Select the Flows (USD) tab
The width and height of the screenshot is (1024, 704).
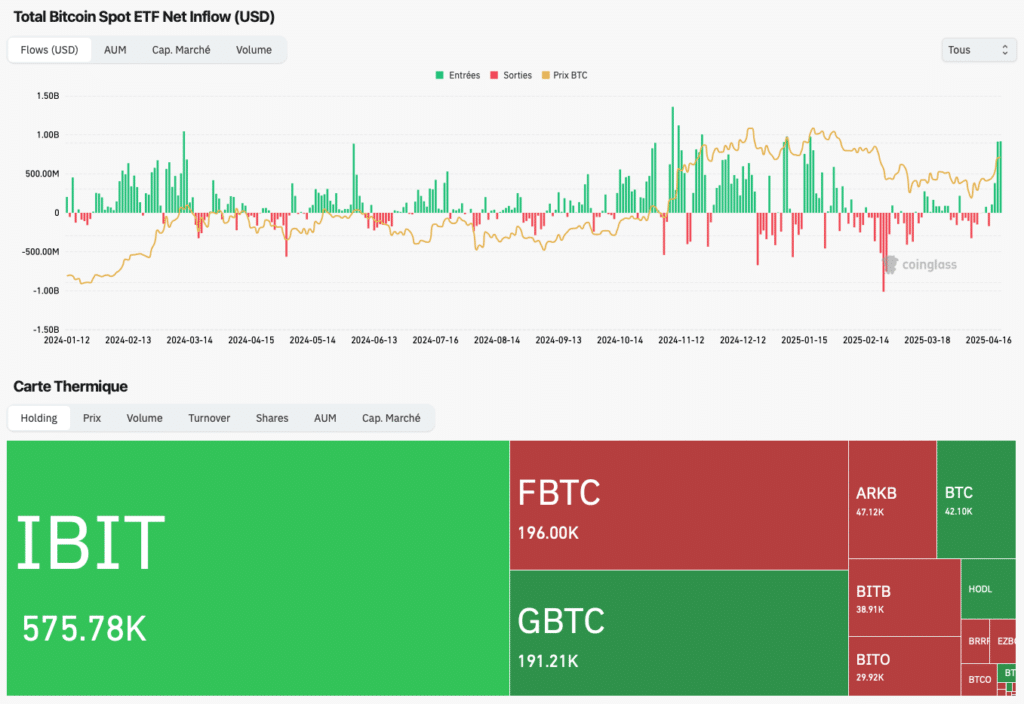pos(50,50)
